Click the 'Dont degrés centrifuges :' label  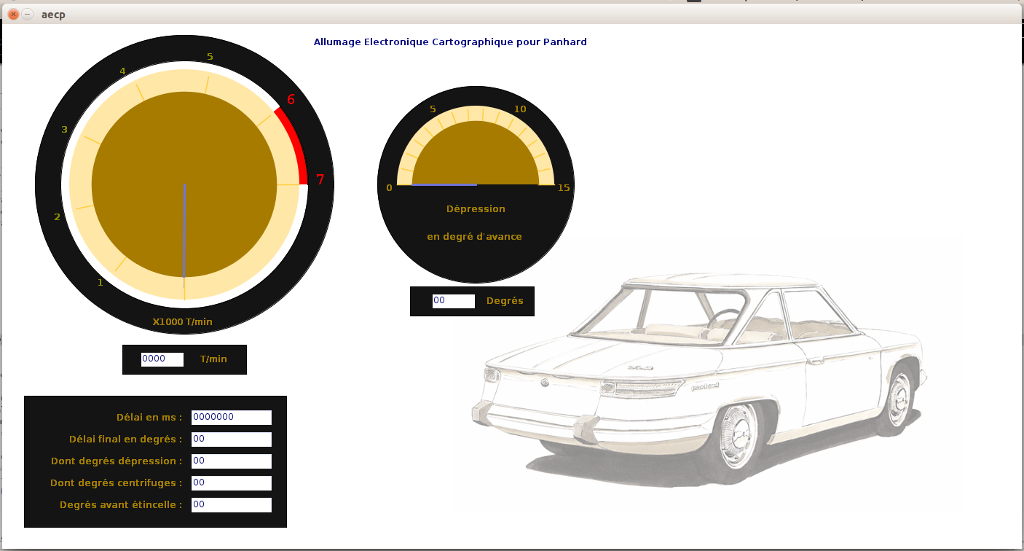[116, 483]
